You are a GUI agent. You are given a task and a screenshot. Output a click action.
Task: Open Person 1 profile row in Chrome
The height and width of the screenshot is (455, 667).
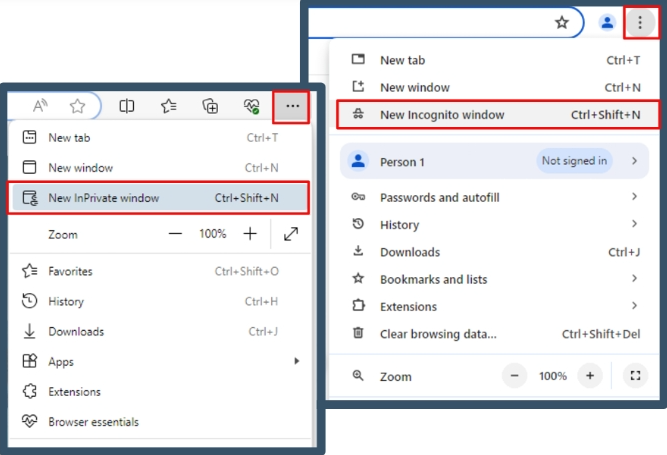495,161
